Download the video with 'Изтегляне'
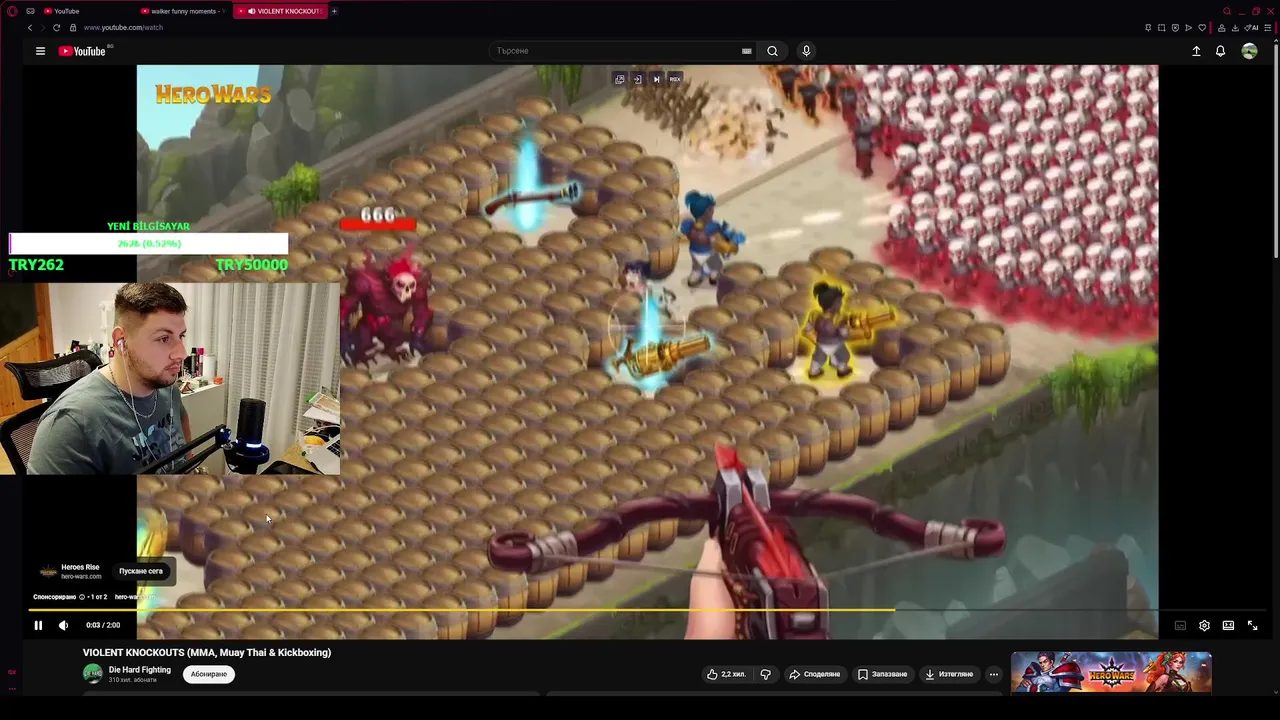This screenshot has width=1280, height=720. click(x=948, y=674)
